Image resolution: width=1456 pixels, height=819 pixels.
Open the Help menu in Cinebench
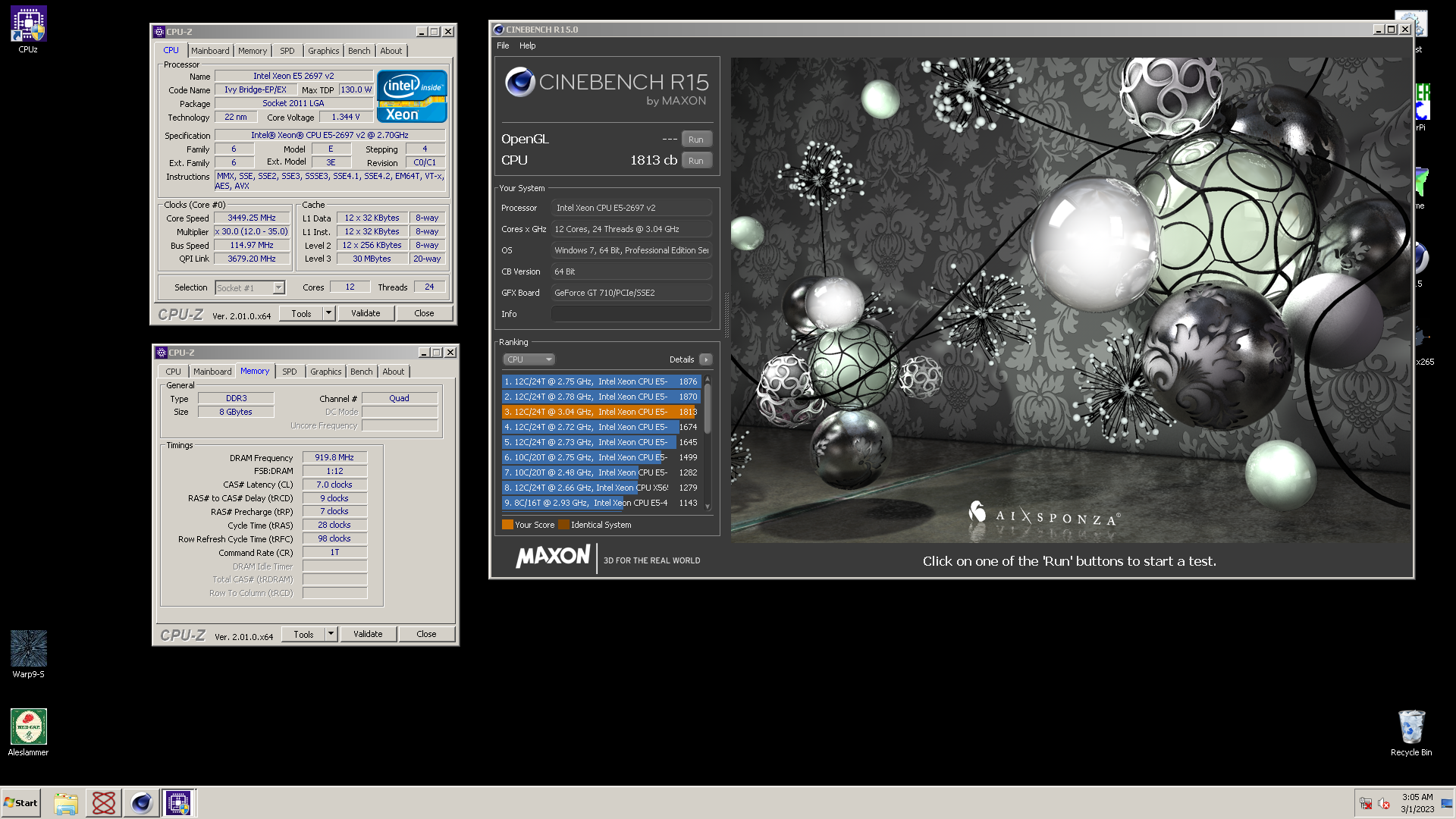click(x=528, y=45)
